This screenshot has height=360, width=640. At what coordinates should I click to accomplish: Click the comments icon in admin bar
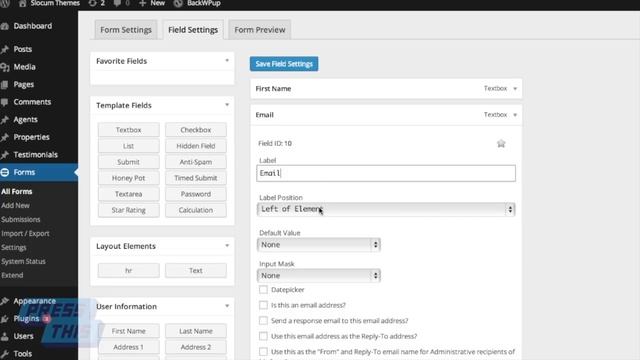117,3
